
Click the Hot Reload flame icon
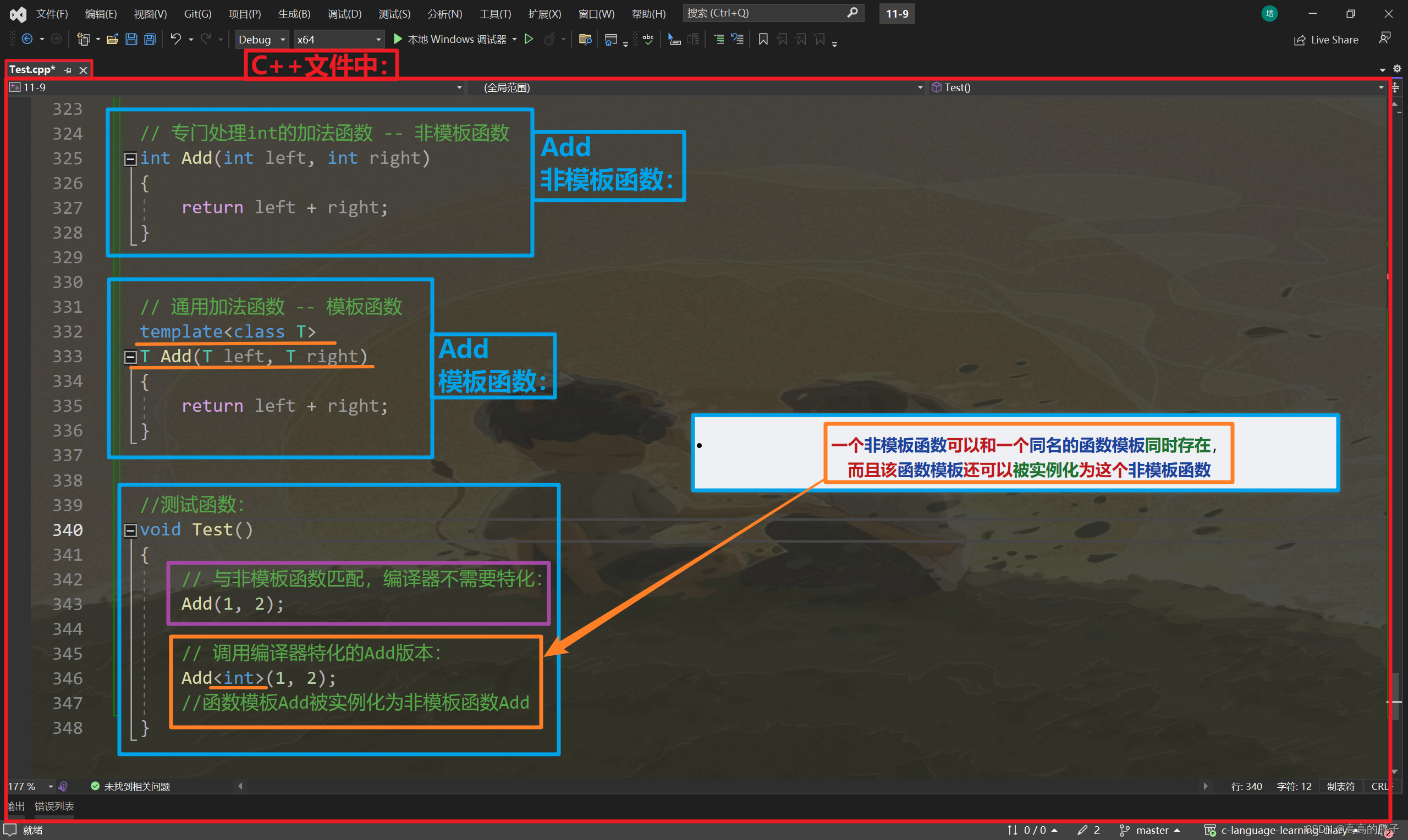pos(550,39)
